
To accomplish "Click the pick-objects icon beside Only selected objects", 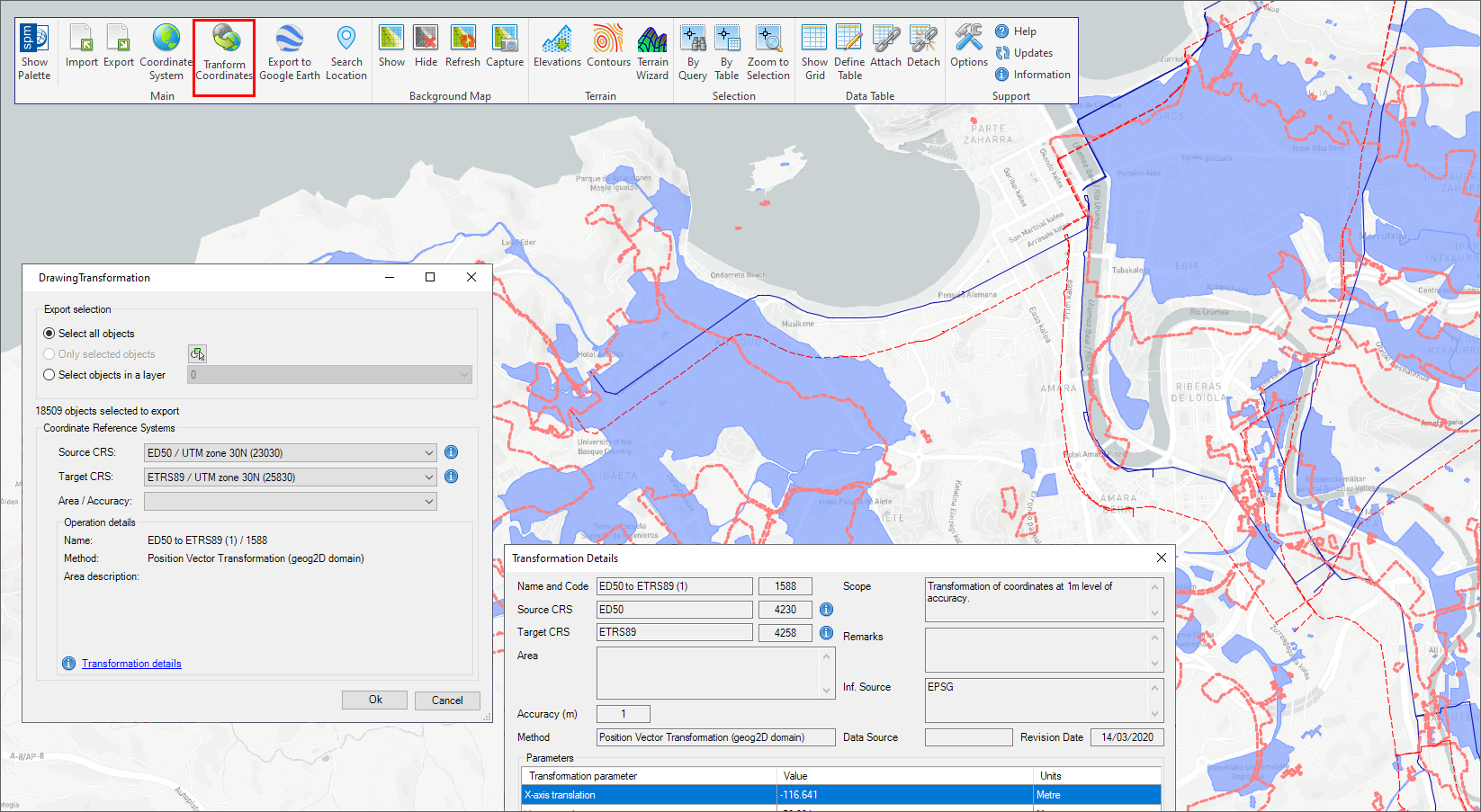I will [197, 353].
